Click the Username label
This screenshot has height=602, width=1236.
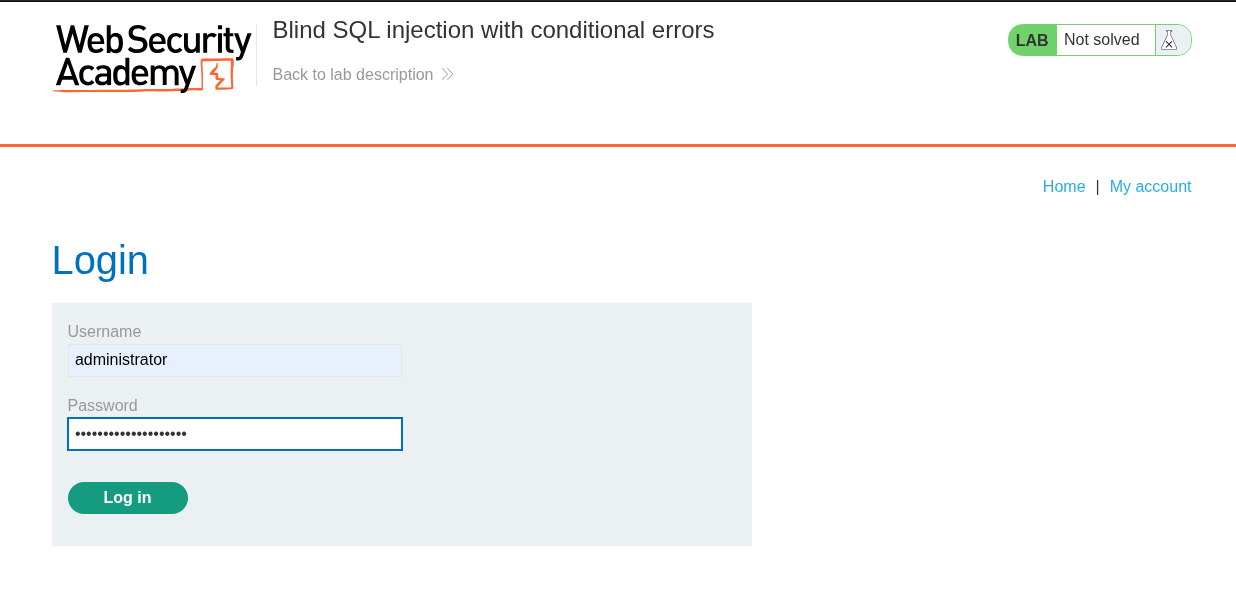104,332
